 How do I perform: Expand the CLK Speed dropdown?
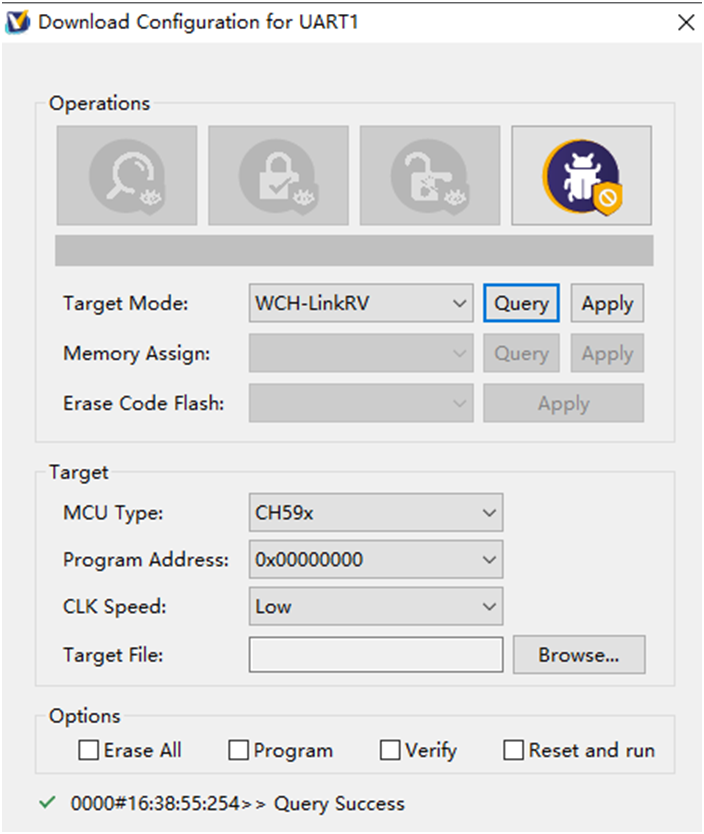(376, 606)
